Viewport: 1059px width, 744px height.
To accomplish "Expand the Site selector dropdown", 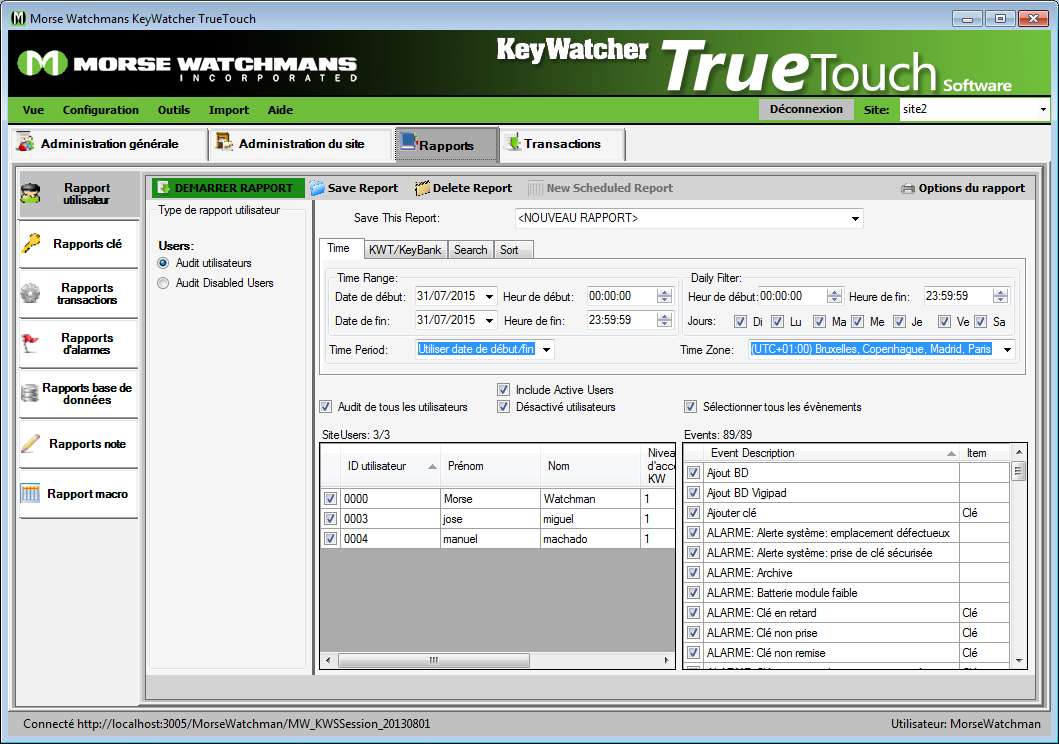I will 1042,109.
